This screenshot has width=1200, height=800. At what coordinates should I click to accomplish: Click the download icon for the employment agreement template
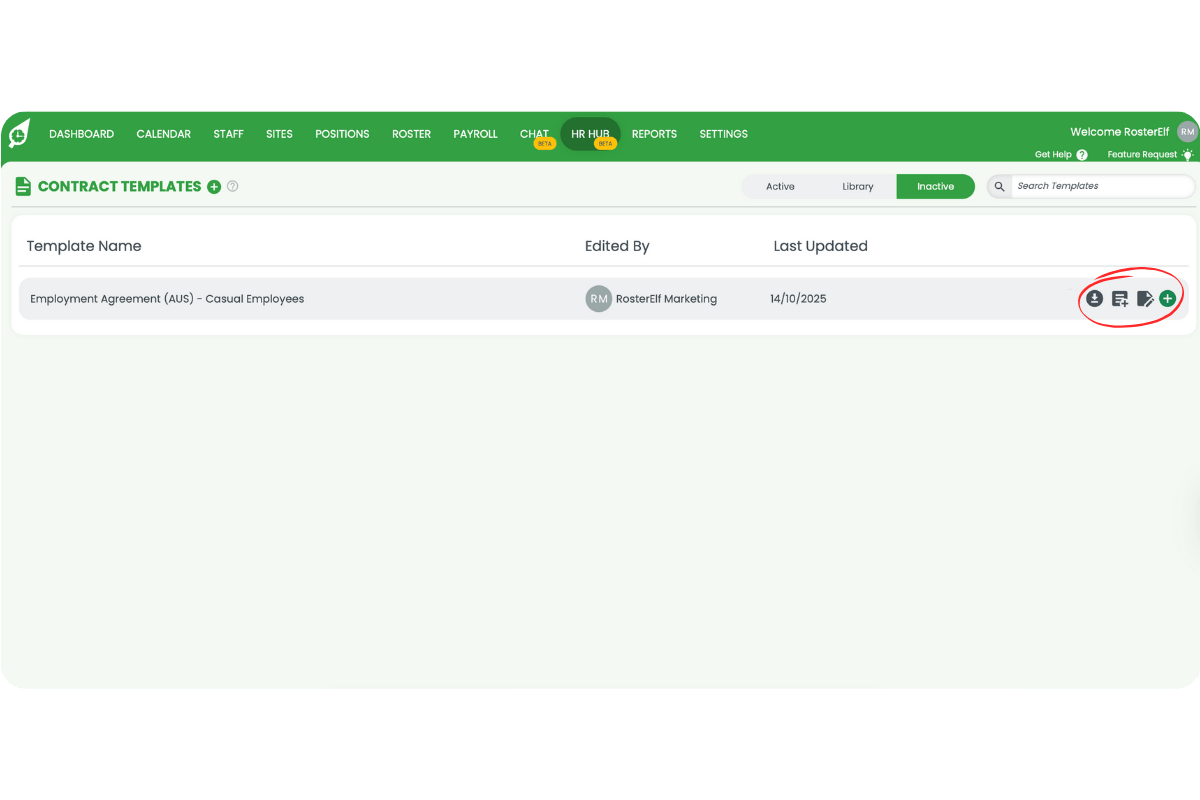[1094, 298]
